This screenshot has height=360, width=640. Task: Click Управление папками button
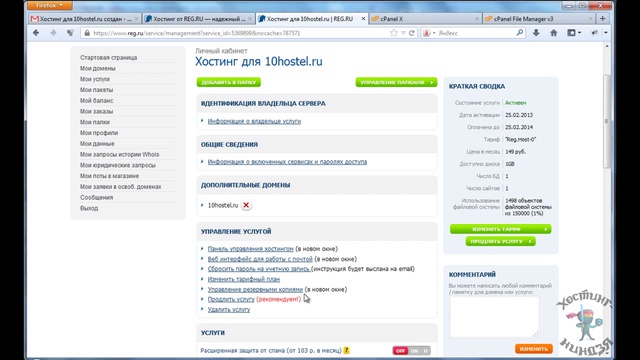point(396,82)
